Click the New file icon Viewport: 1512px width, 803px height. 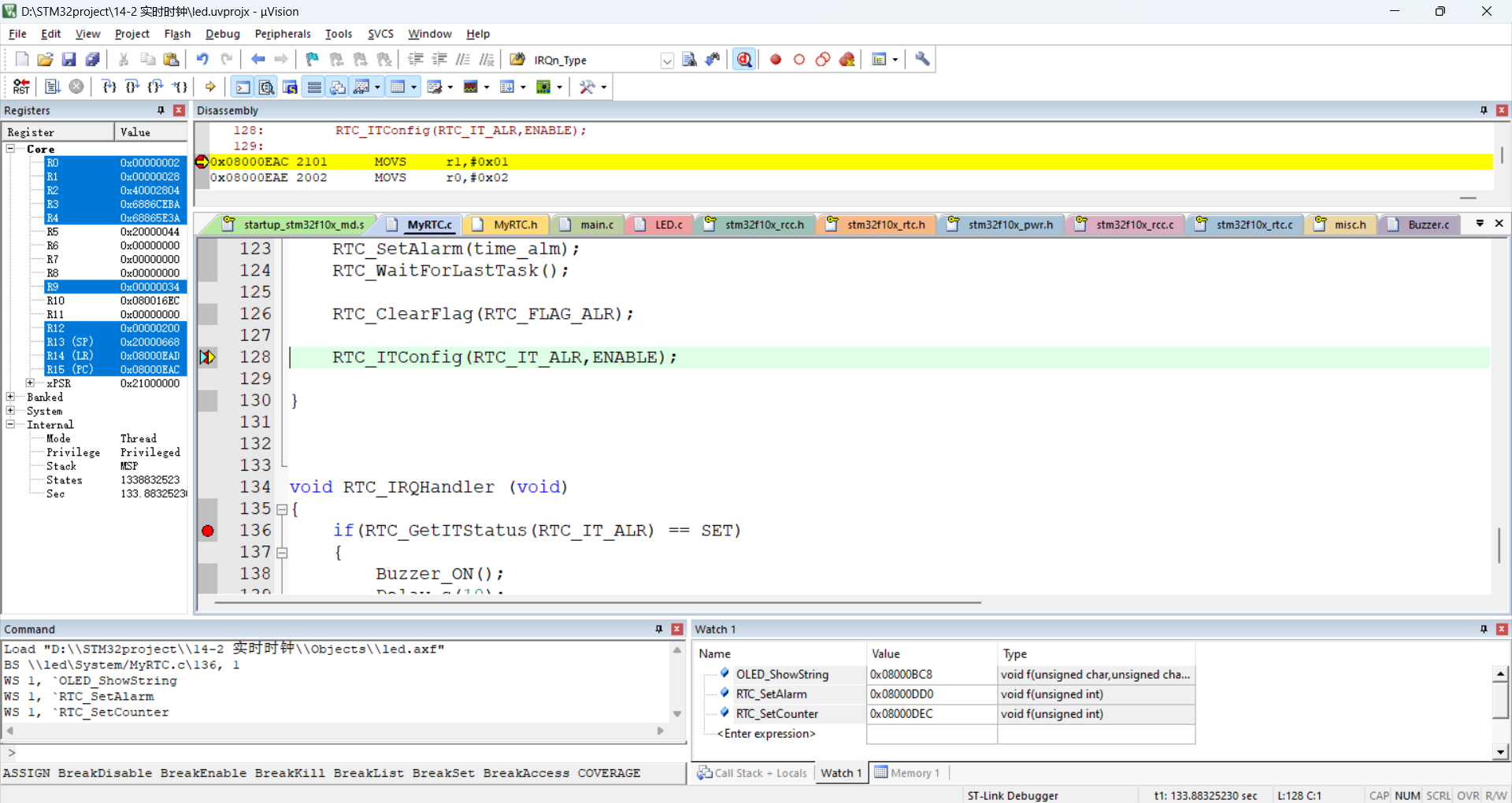coord(21,59)
